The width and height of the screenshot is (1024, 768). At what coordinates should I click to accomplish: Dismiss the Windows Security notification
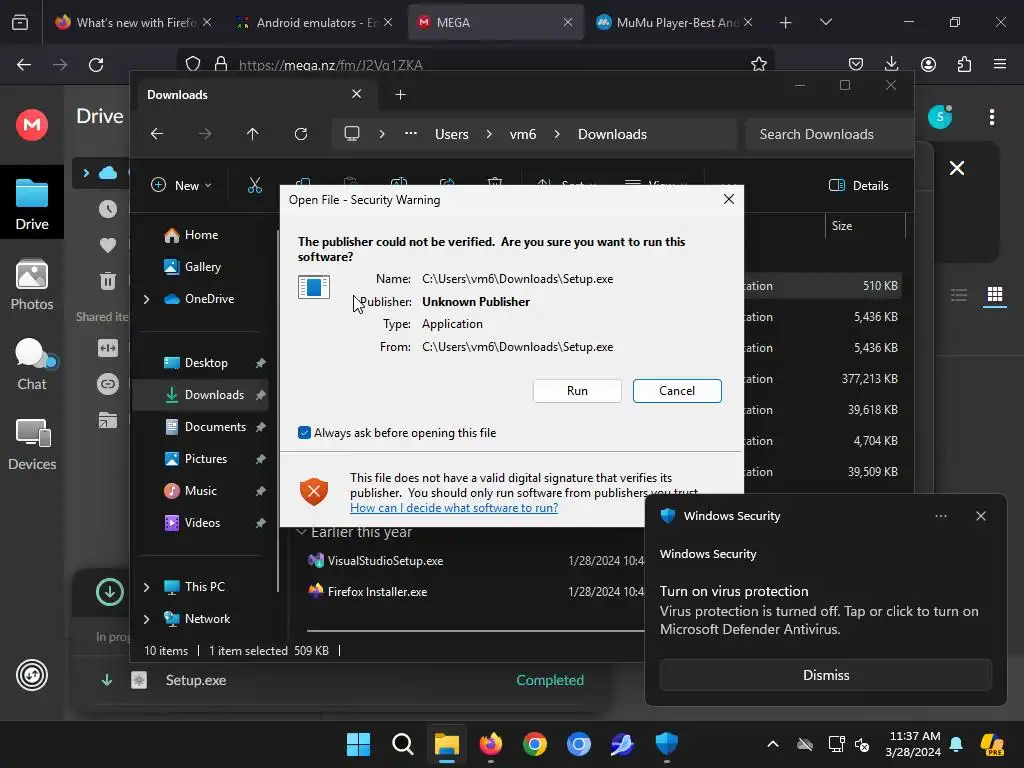point(825,675)
